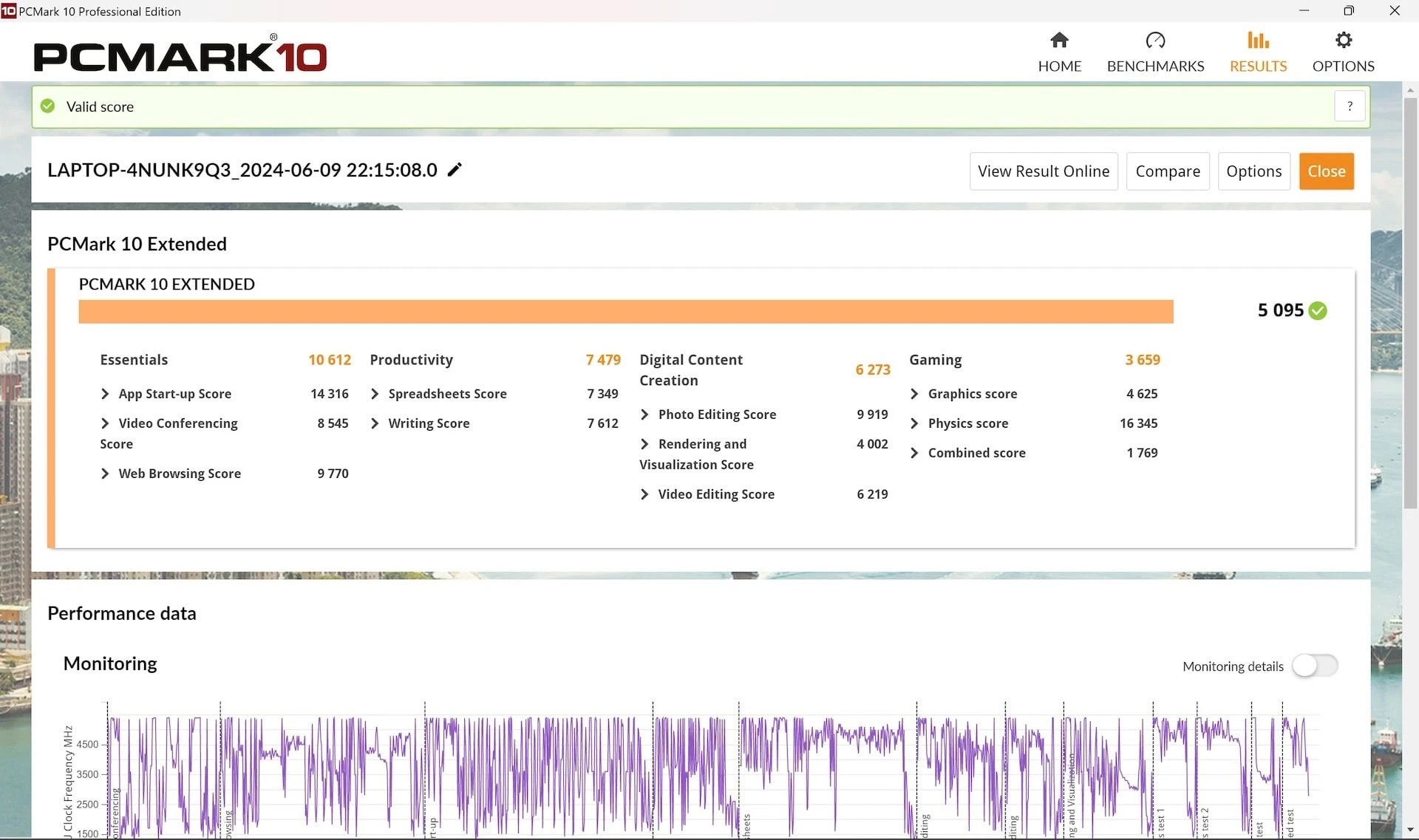Viewport: 1419px width, 840px height.
Task: Click the orange PCMark 10 Extended score bar
Action: point(625,312)
